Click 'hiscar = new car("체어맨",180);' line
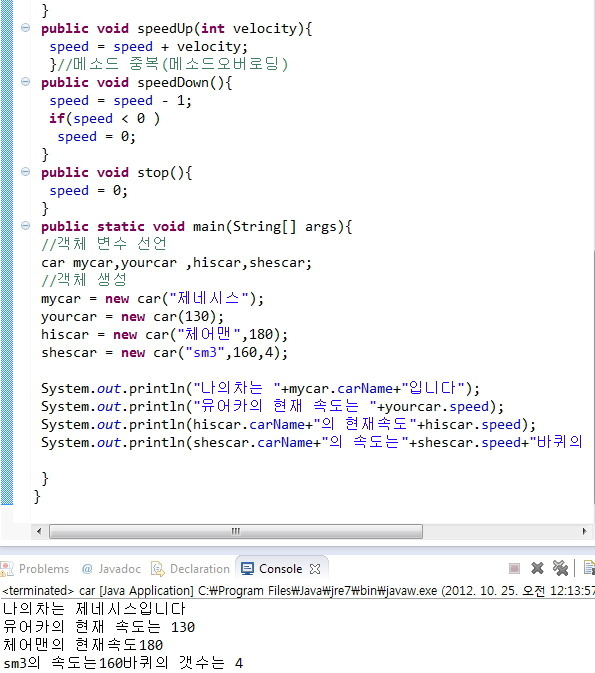Screen dimensions: 595x673 (x=164, y=334)
